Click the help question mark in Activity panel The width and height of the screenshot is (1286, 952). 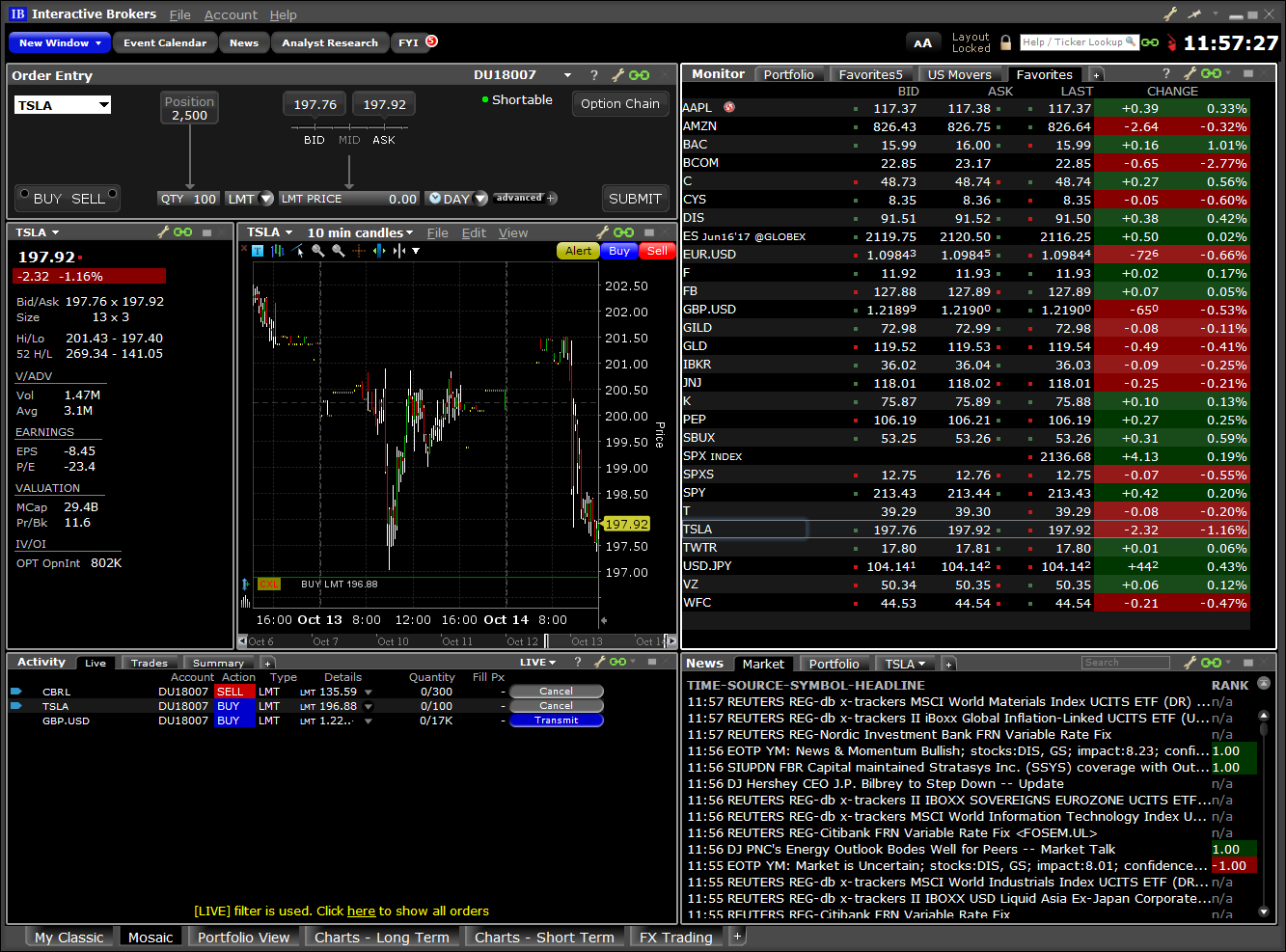(x=577, y=662)
